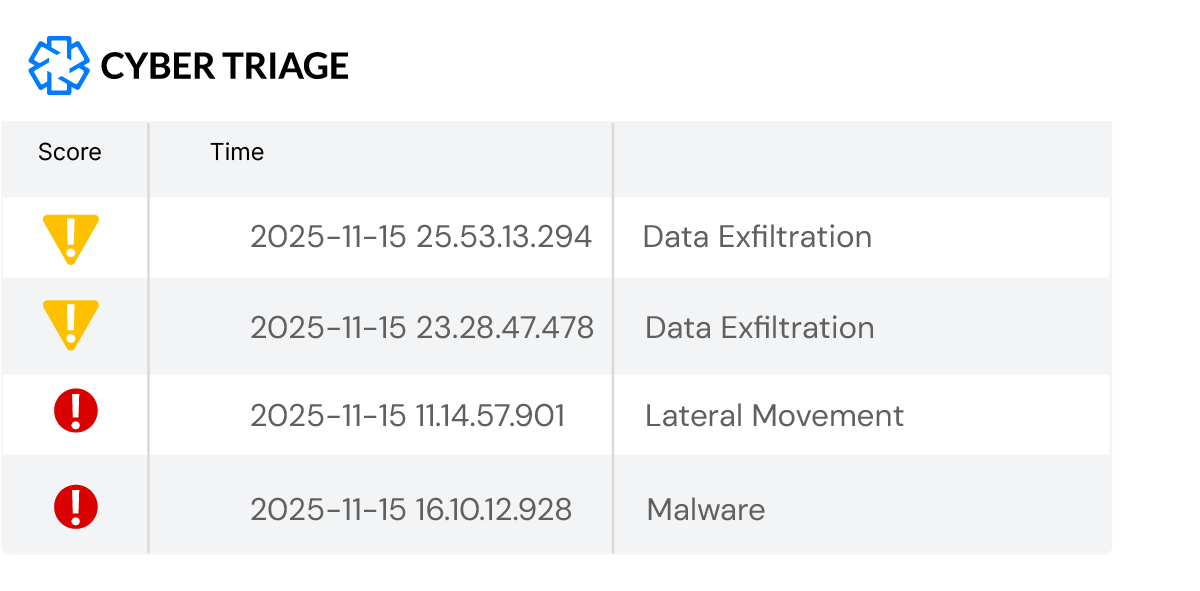This screenshot has height=591, width=1200.
Task: Click the red alert icon beside Malware
Action: click(x=75, y=507)
